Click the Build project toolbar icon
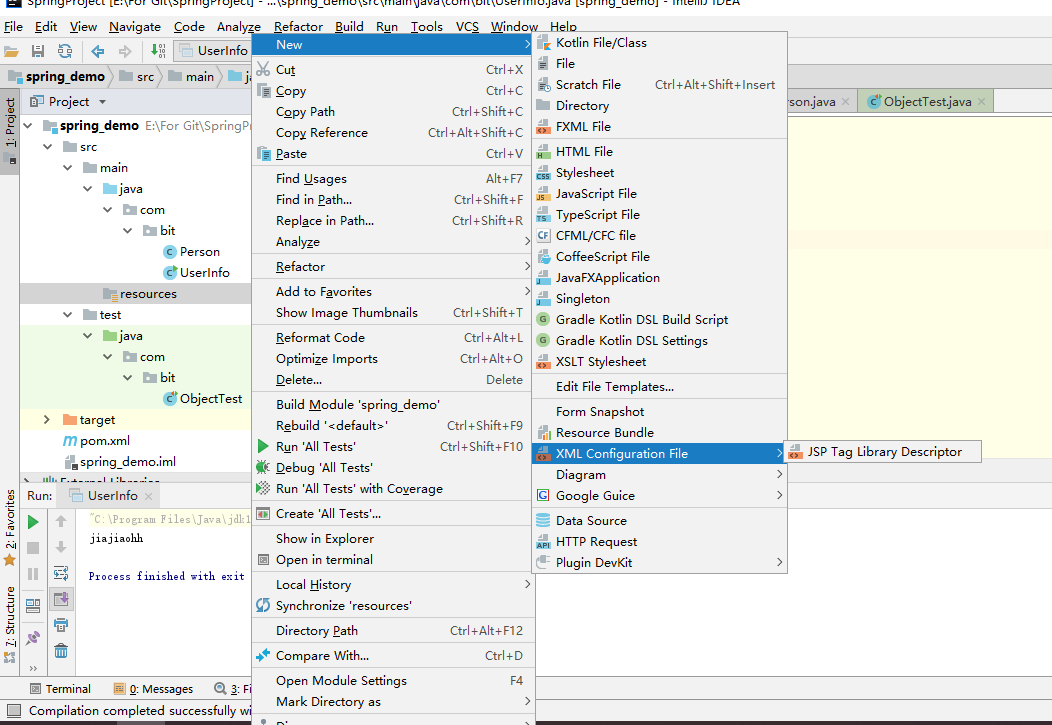1052x725 pixels. 158,51
